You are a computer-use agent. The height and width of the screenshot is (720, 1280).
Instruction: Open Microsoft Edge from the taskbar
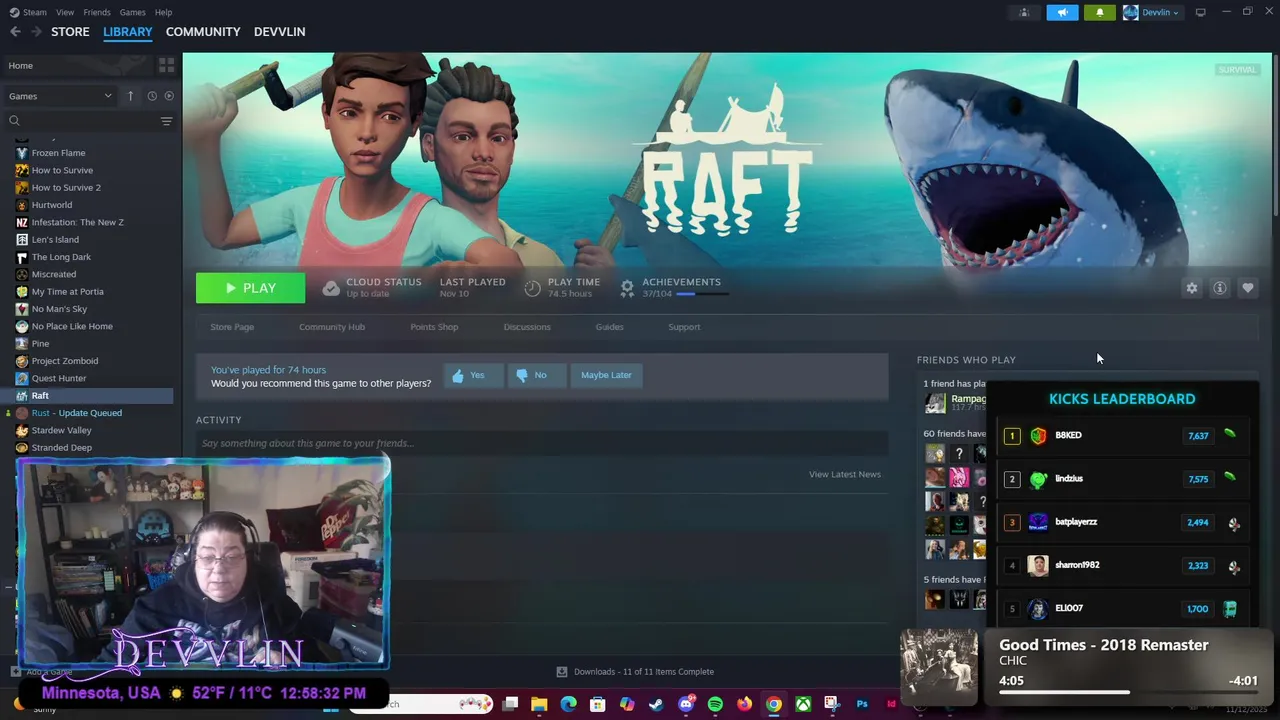568,704
